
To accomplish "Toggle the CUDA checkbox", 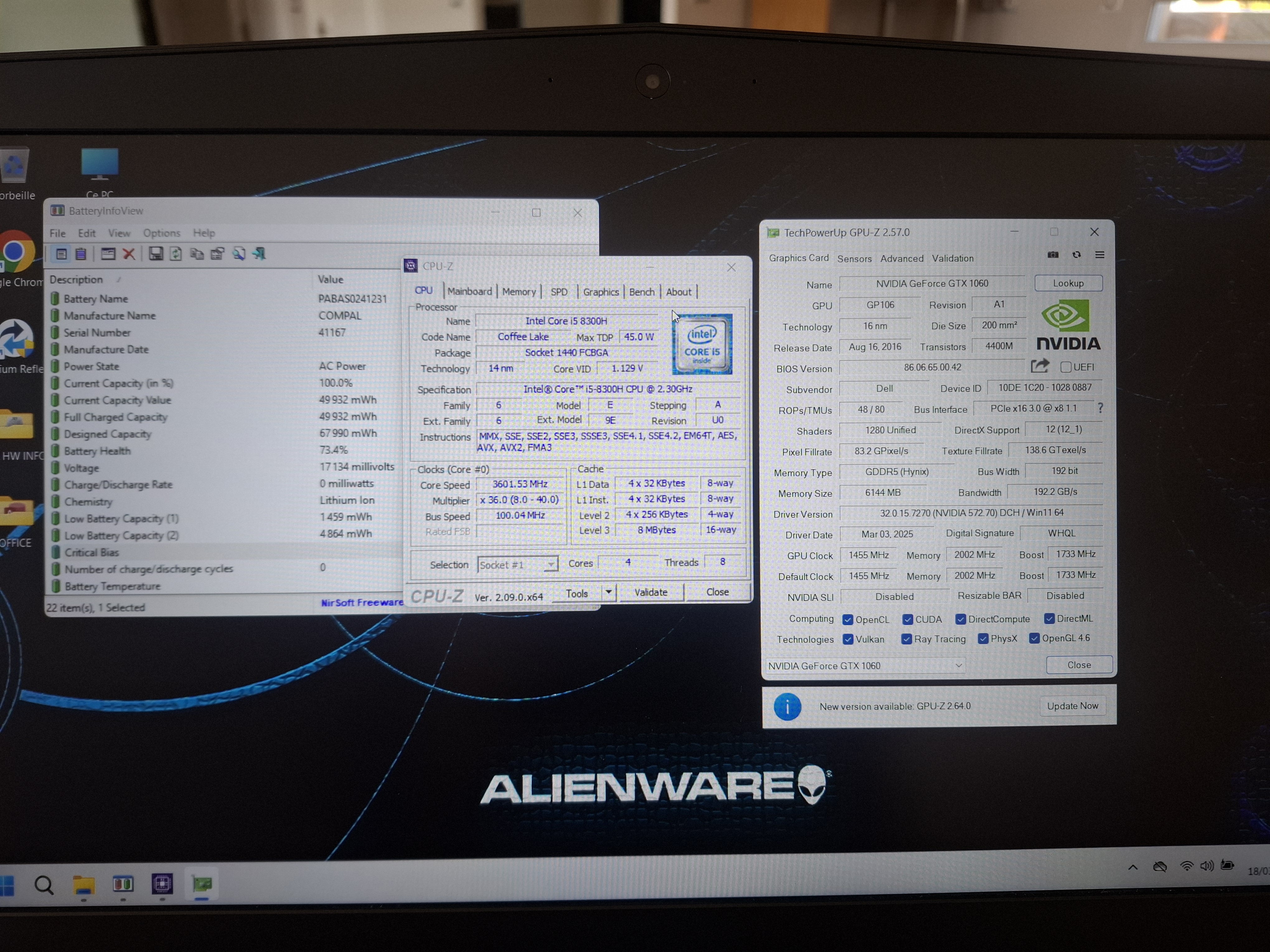I will point(907,620).
